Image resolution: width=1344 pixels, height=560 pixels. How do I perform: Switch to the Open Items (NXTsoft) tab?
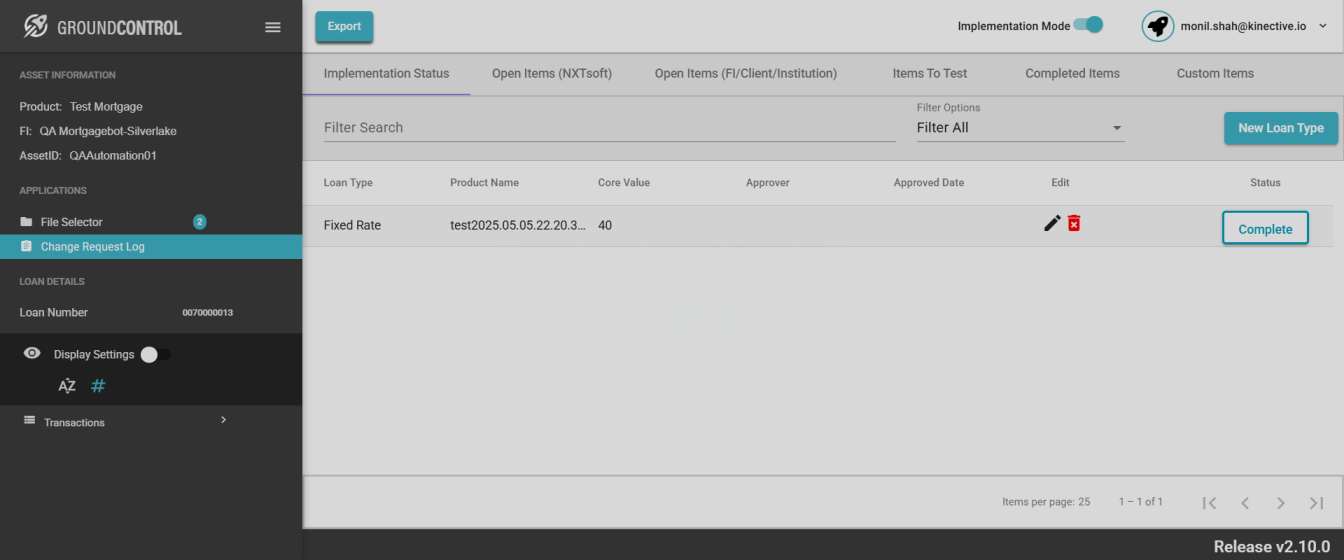[x=552, y=73]
